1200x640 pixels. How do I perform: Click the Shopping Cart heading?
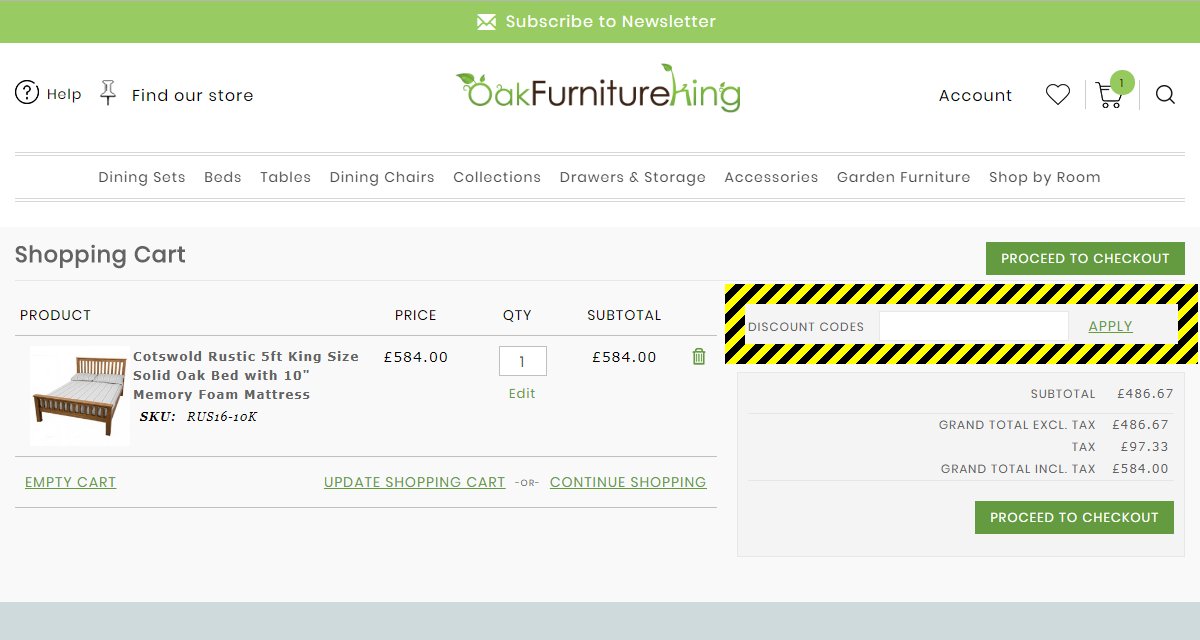[100, 255]
